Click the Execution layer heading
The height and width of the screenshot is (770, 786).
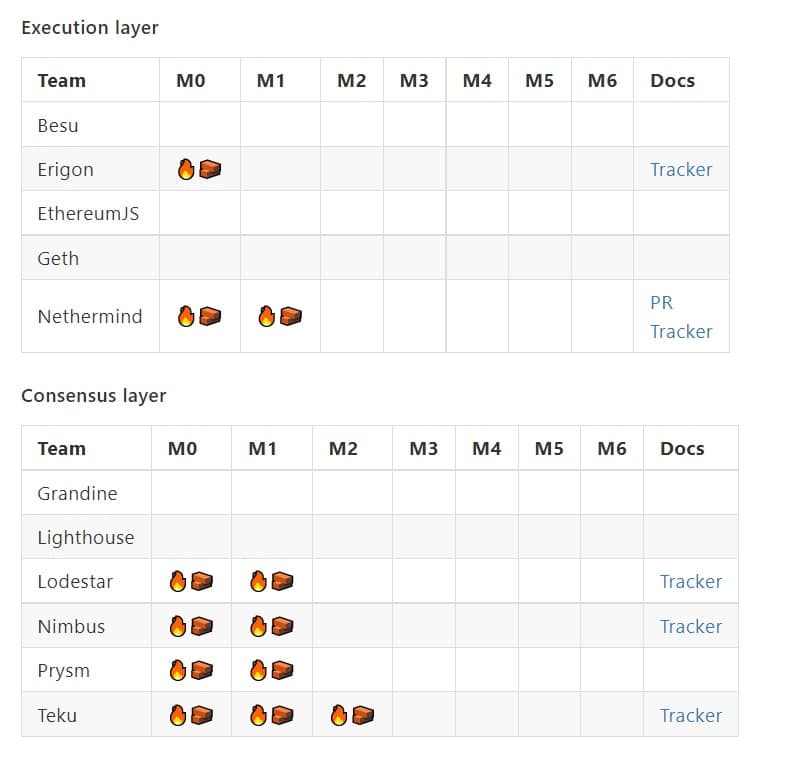point(90,28)
